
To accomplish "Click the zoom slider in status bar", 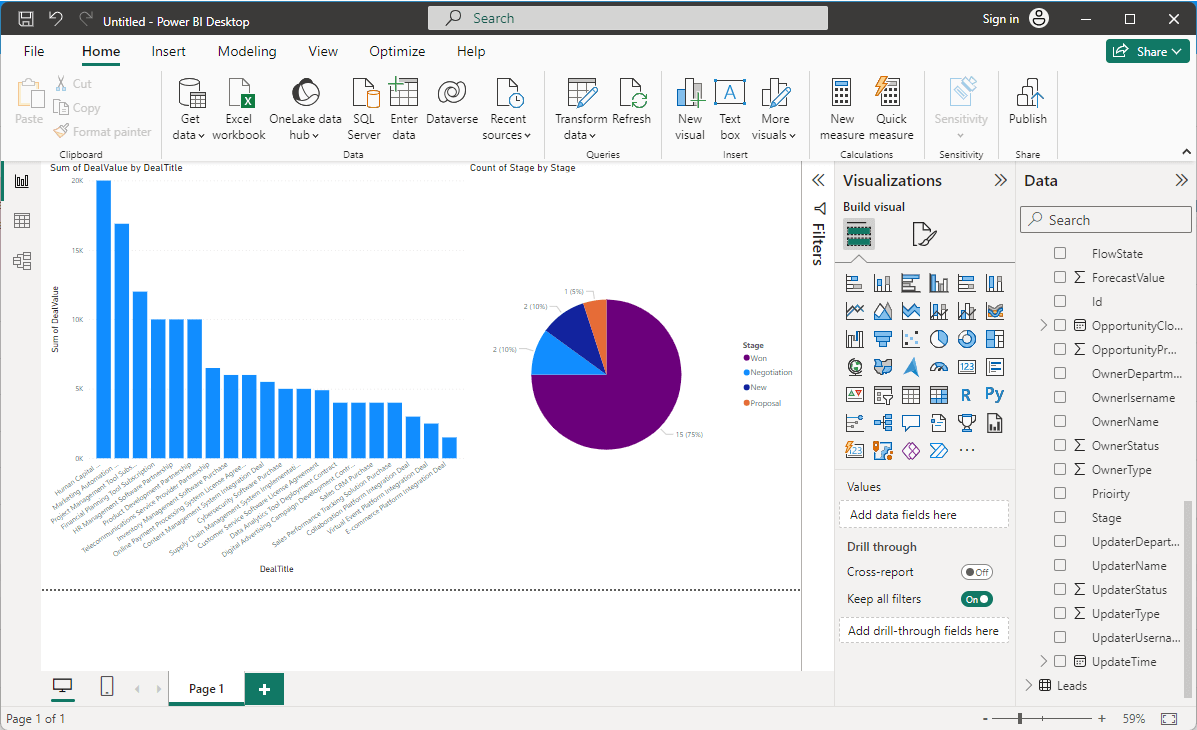I will [1020, 718].
